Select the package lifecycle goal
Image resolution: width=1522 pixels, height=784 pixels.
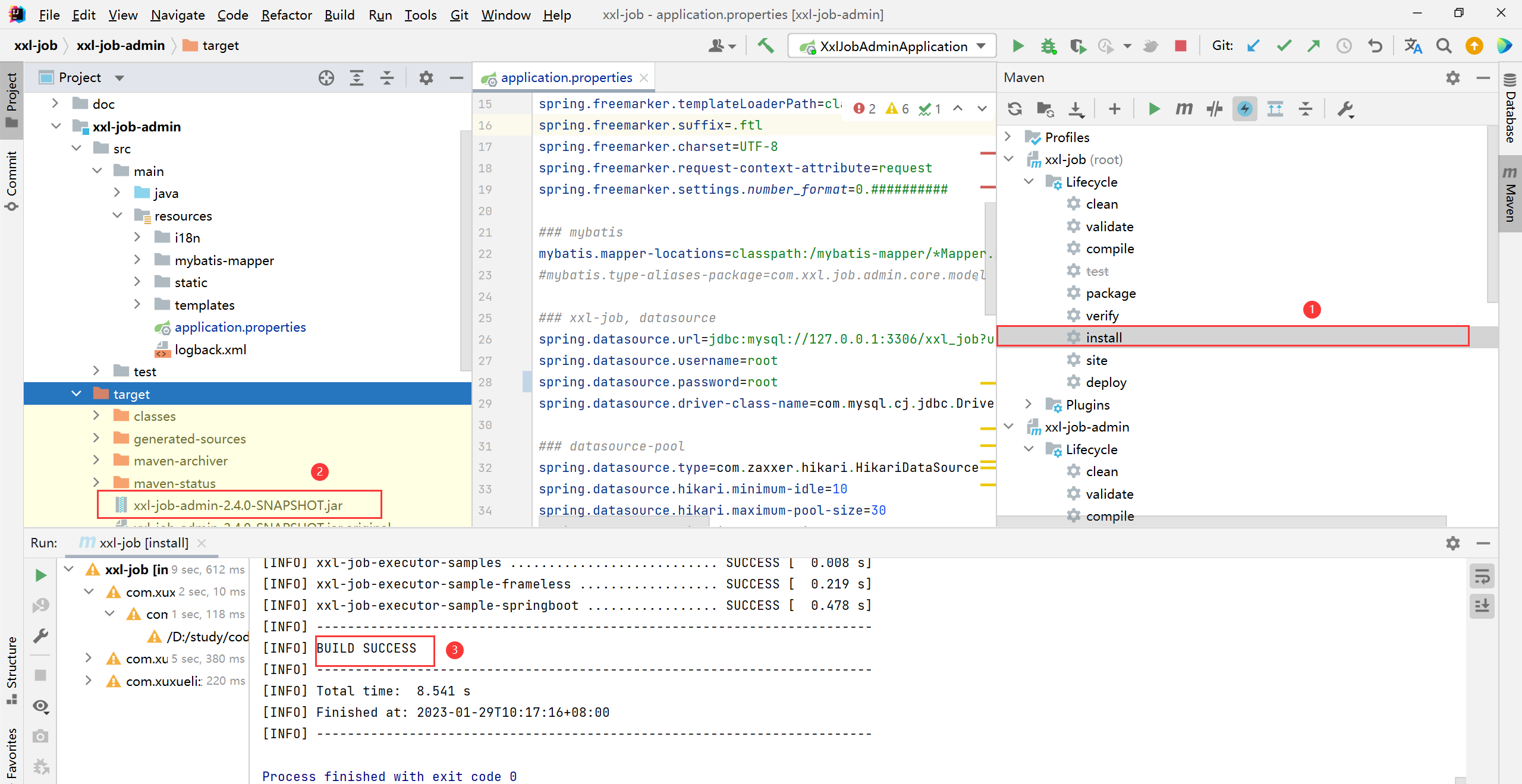[1111, 293]
